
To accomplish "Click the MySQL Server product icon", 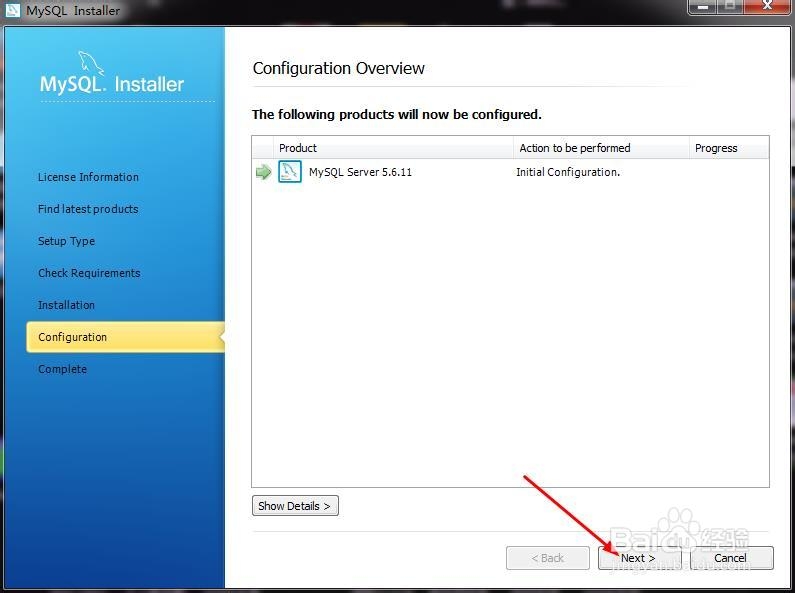I will (x=290, y=172).
